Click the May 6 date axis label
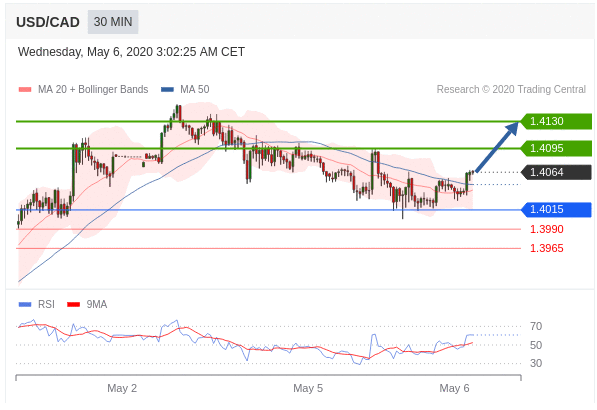The image size is (597, 410). 454,388
